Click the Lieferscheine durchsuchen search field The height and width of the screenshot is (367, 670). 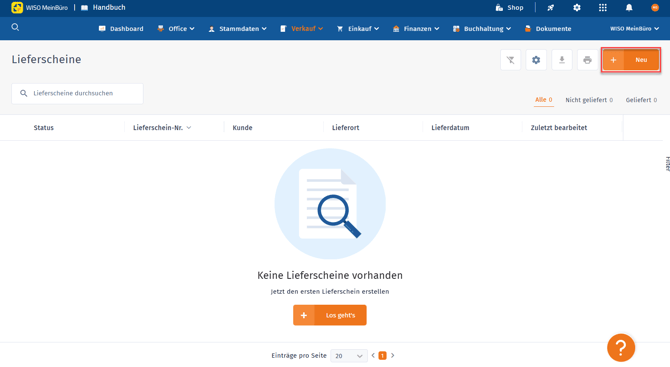coord(77,93)
